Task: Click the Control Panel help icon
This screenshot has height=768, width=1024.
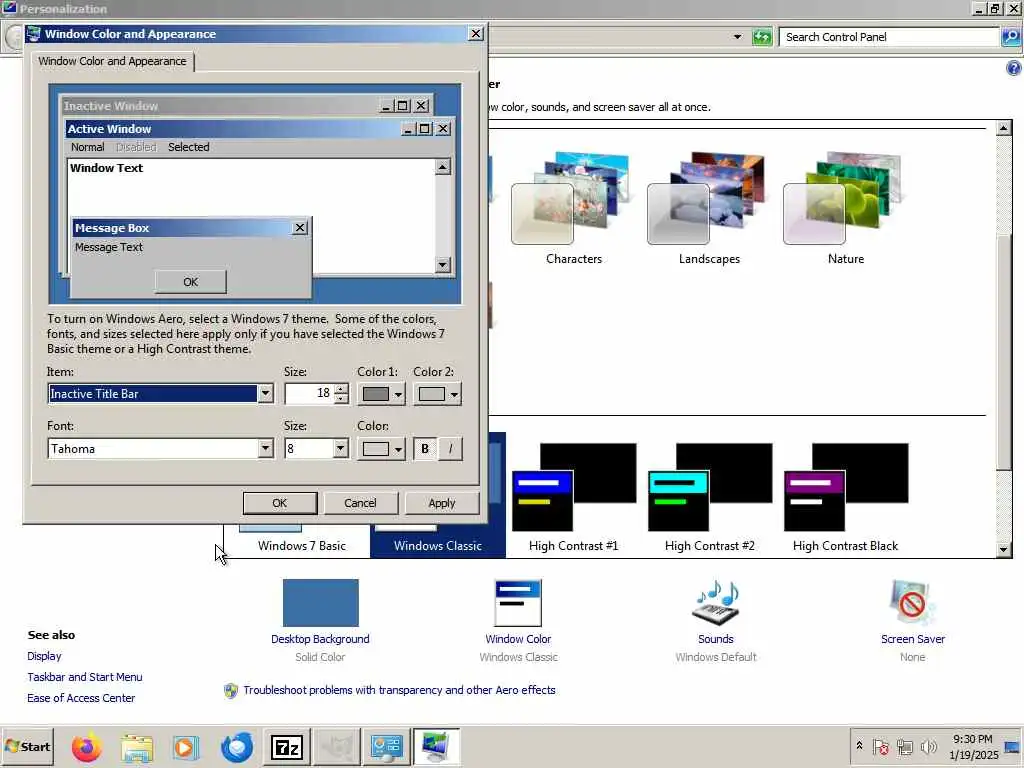Action: [x=1014, y=68]
